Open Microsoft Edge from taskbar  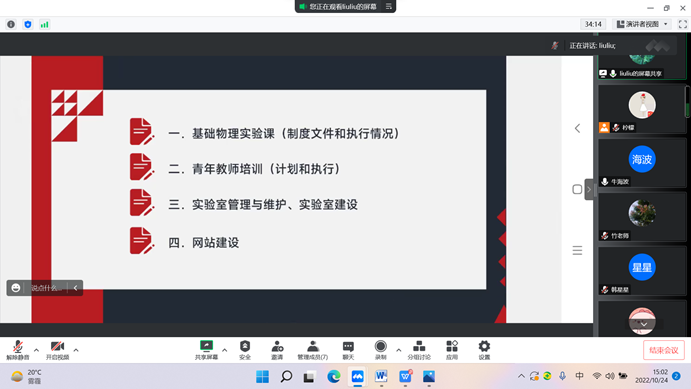click(x=334, y=377)
